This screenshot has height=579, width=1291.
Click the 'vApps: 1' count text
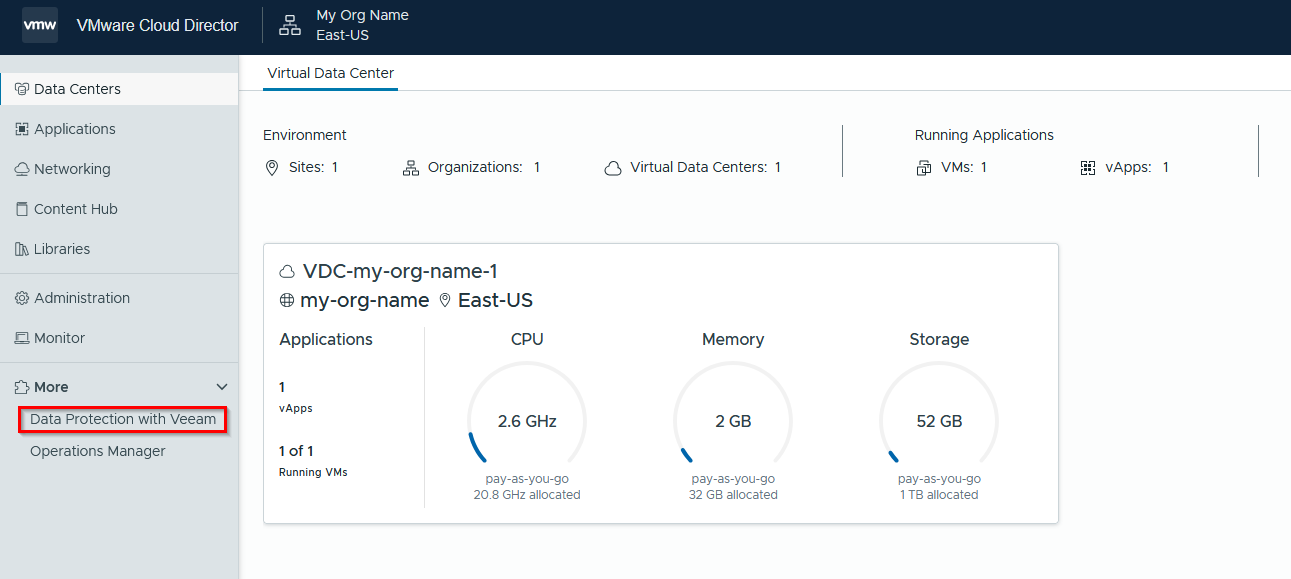(x=1137, y=168)
